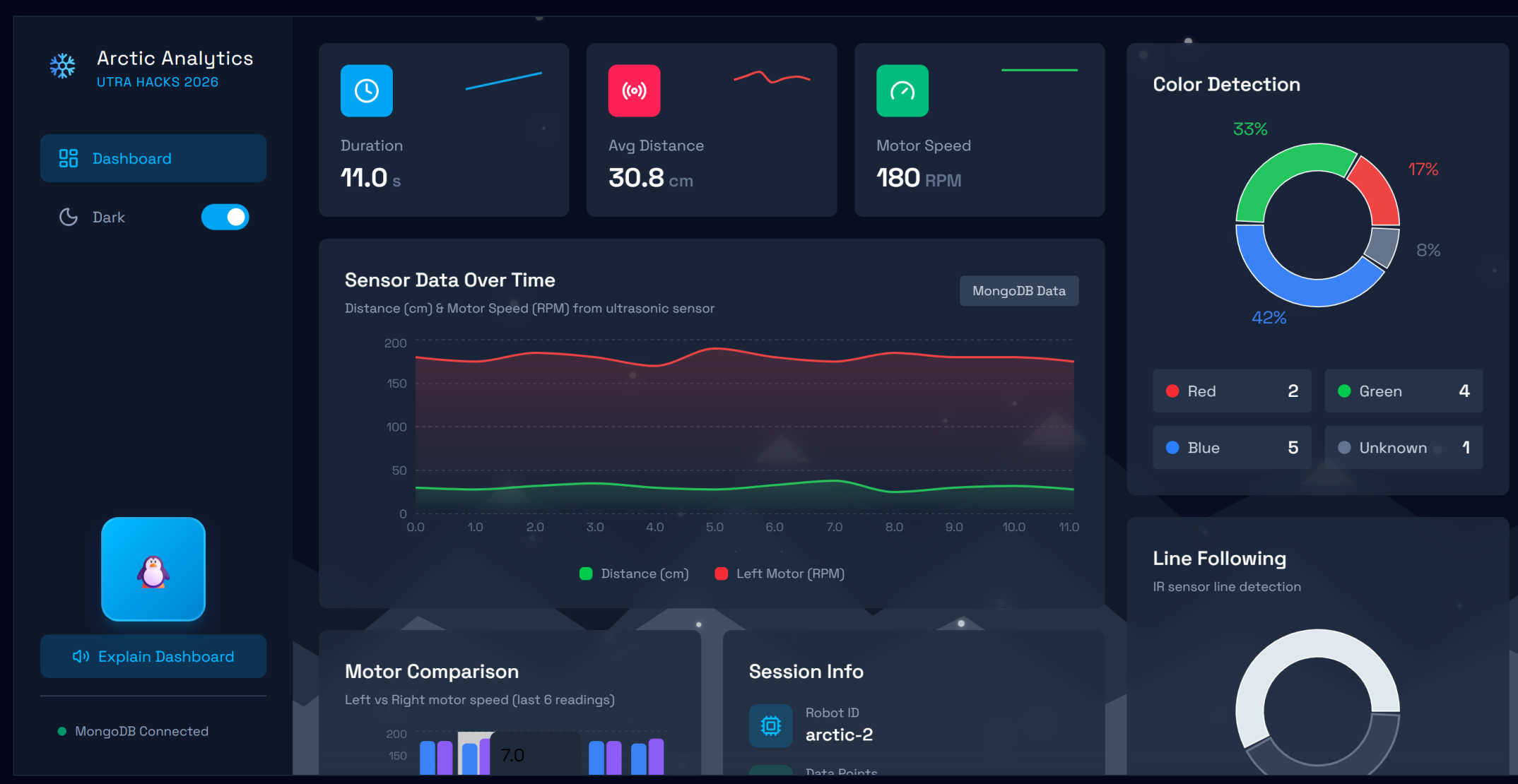Screen dimensions: 1518x784
Task: Click the Robot ID chip icon
Action: [x=770, y=725]
